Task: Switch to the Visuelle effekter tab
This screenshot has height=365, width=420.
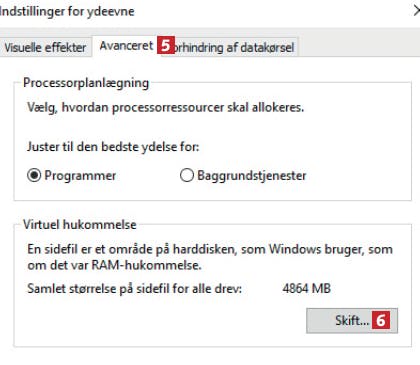Action: [x=45, y=47]
